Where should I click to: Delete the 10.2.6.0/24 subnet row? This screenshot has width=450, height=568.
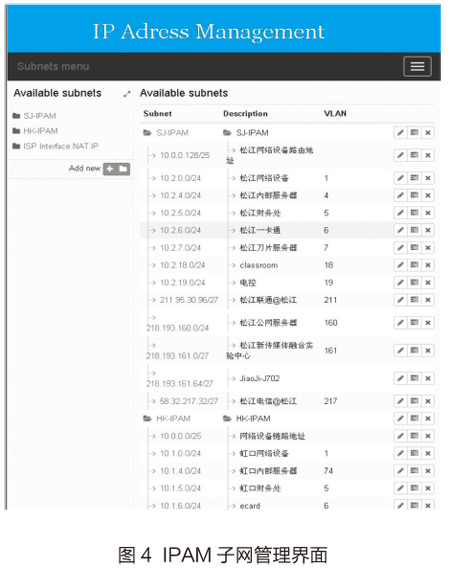(428, 230)
